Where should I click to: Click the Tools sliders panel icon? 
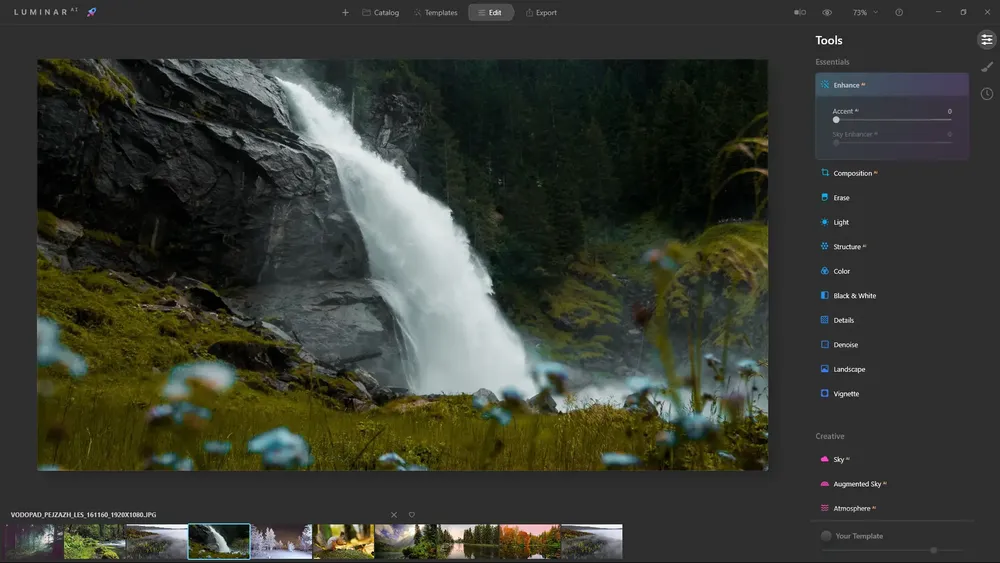(x=987, y=40)
